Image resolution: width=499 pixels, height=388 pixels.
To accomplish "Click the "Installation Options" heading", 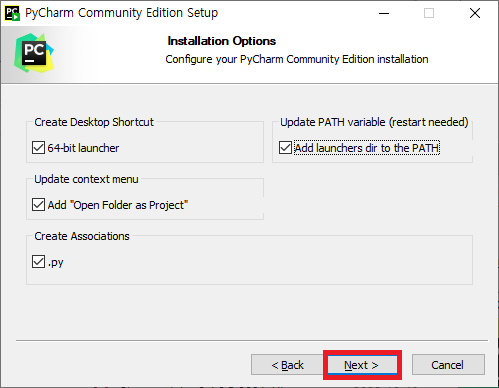I will tap(222, 41).
